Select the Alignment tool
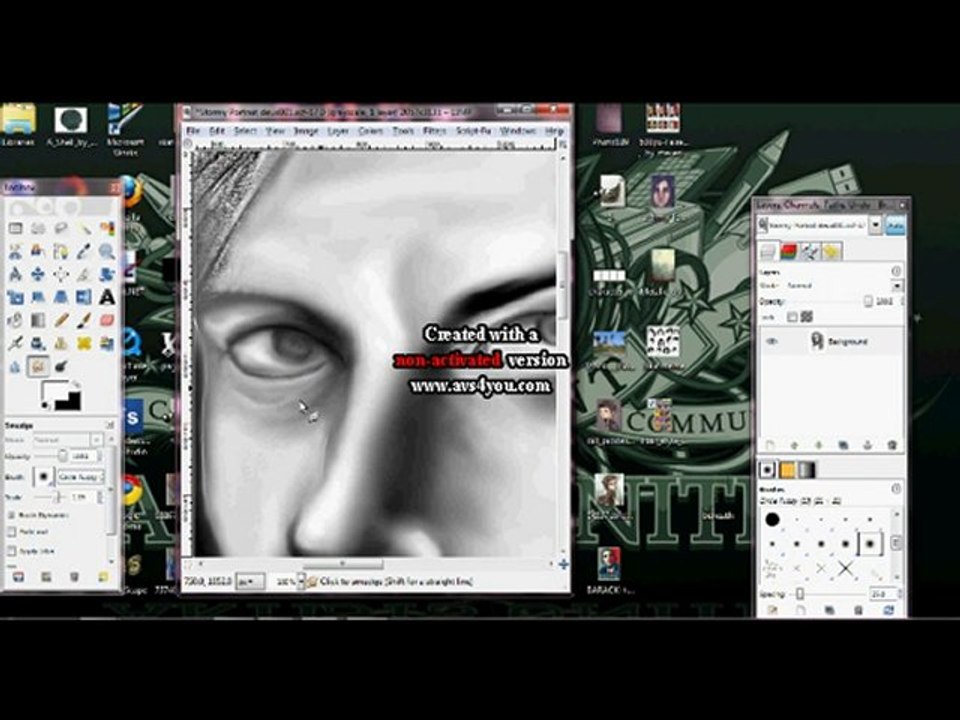The height and width of the screenshot is (720, 960). click(61, 274)
